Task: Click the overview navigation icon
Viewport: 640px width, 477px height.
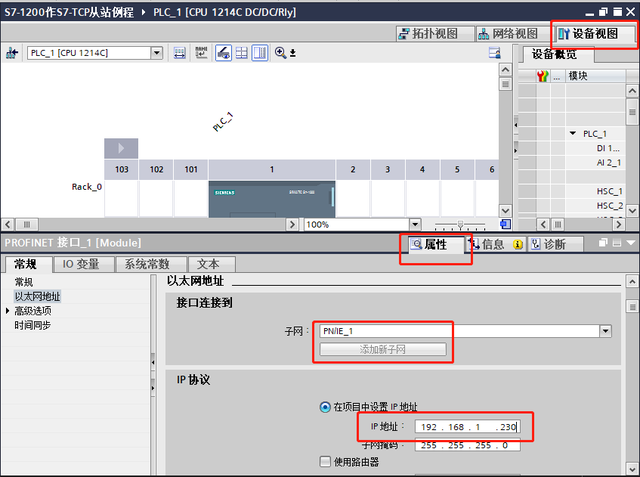Action: pyautogui.click(x=505, y=224)
